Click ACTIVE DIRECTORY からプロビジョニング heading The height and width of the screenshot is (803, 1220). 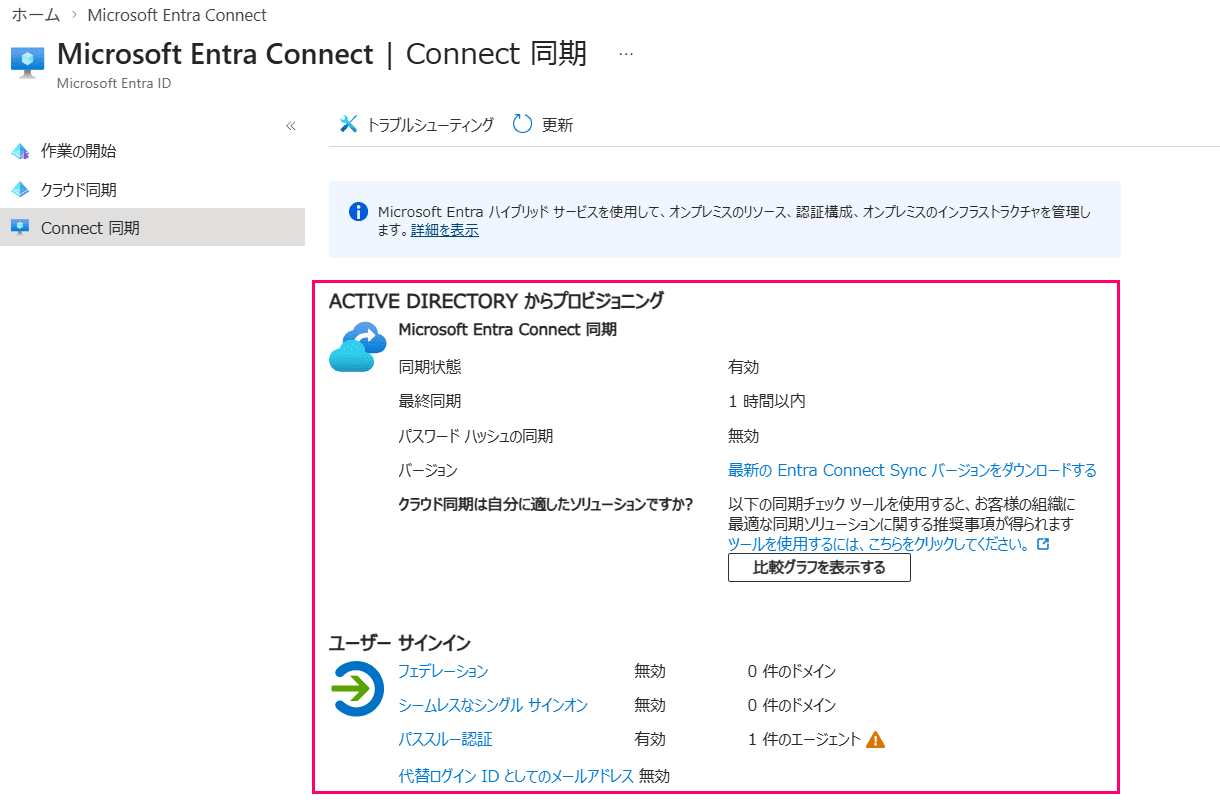point(496,300)
